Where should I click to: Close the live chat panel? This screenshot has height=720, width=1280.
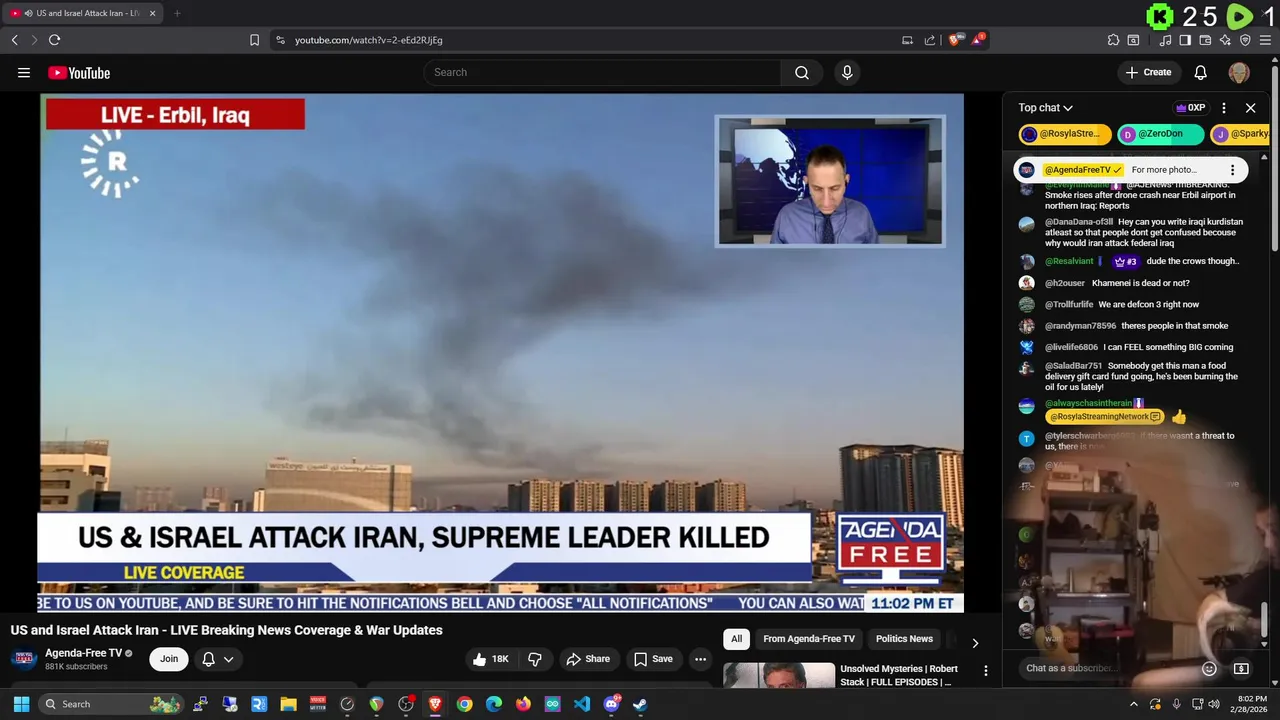tap(1250, 108)
